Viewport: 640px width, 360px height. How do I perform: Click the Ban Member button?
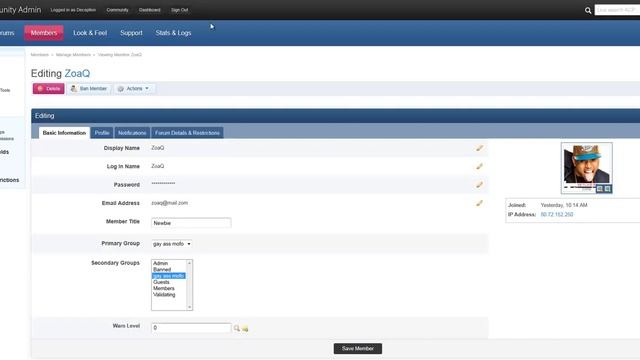(x=89, y=89)
